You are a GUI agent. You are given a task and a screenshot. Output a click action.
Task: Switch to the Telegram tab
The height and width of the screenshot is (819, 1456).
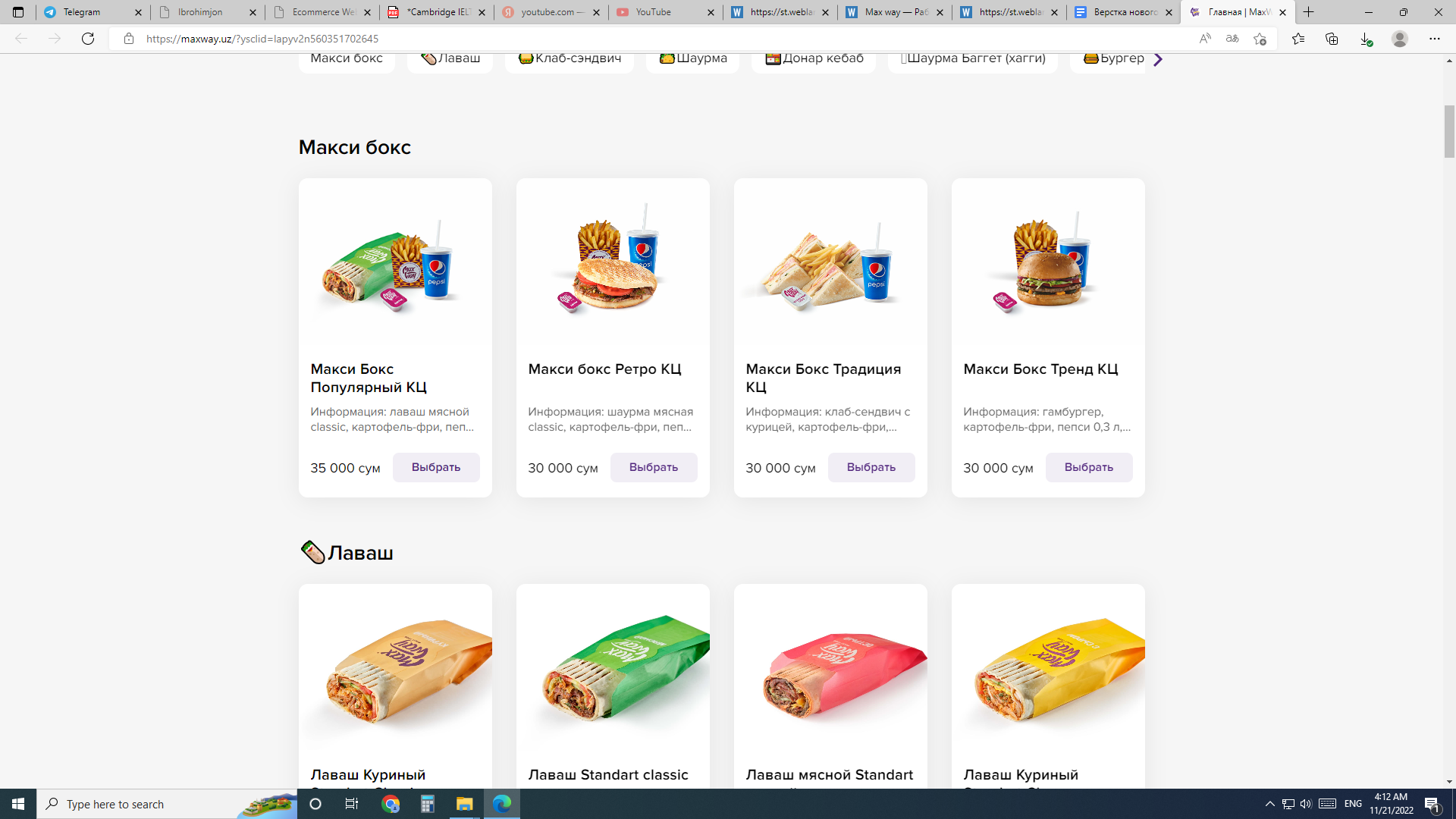(93, 12)
